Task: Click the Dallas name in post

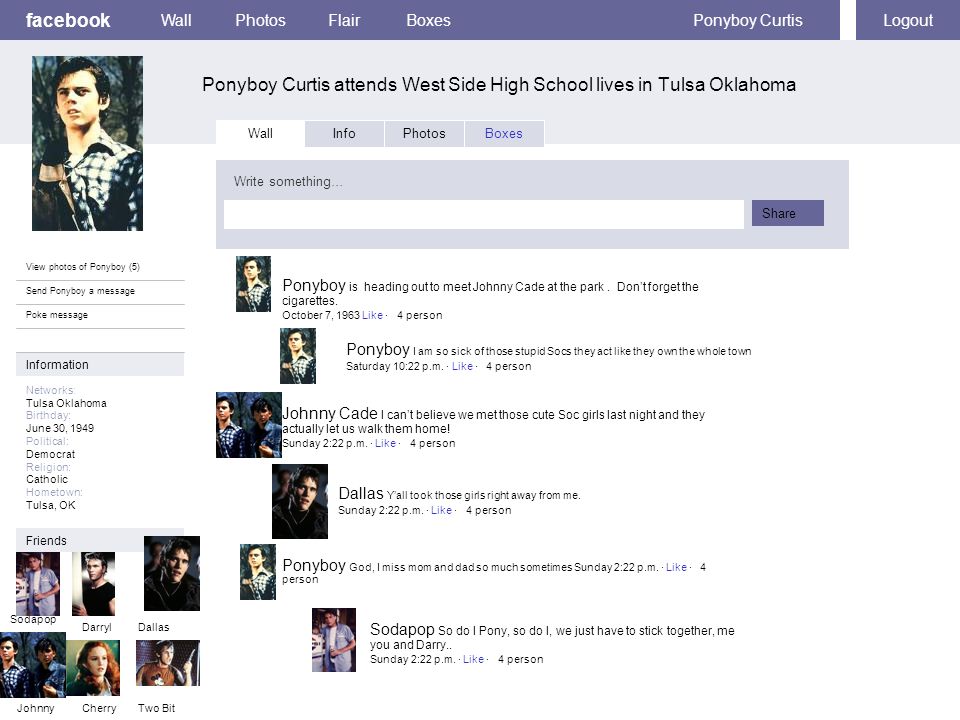Action: pyautogui.click(x=361, y=493)
